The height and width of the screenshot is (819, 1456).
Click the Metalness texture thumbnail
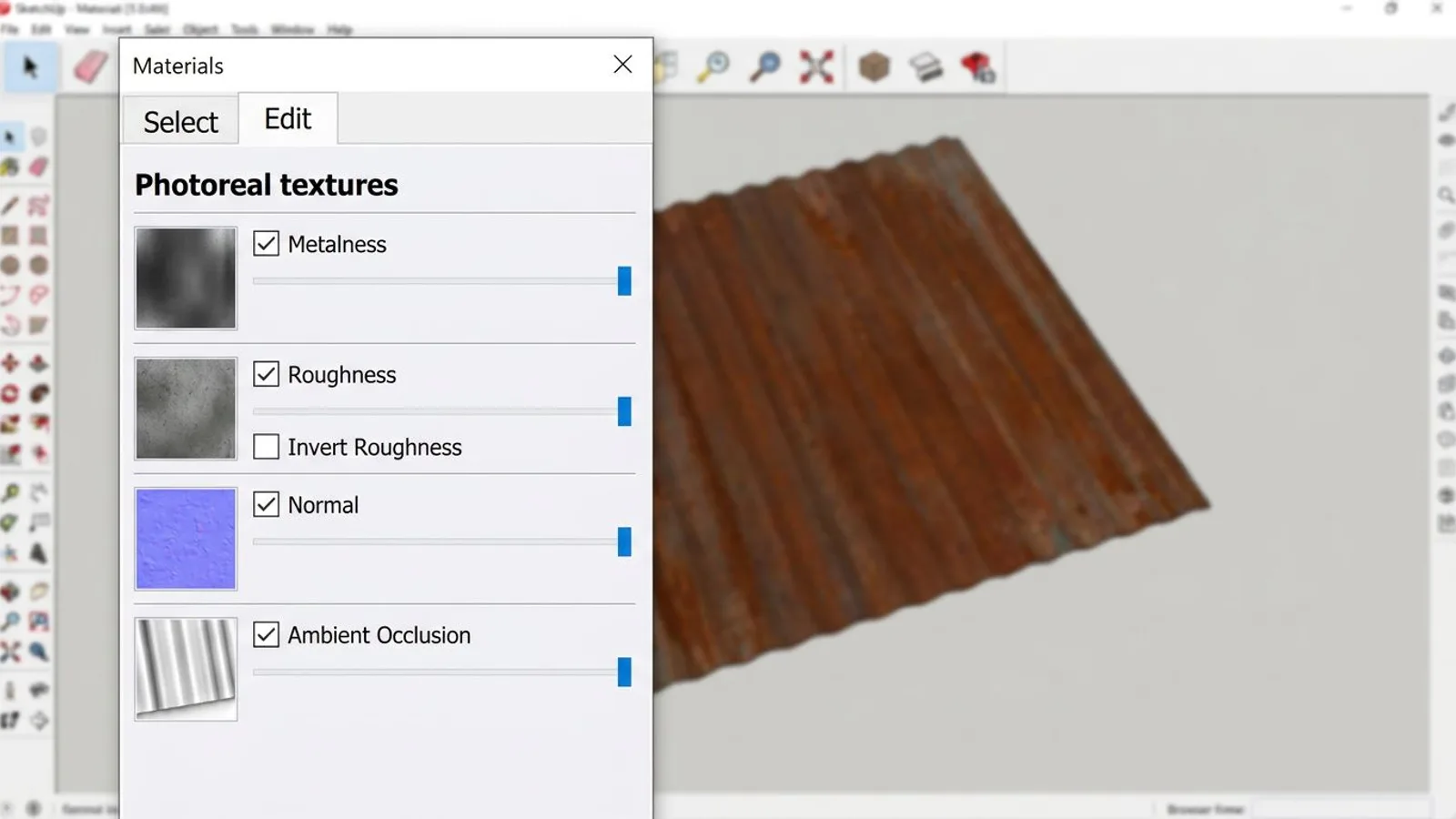tap(186, 278)
